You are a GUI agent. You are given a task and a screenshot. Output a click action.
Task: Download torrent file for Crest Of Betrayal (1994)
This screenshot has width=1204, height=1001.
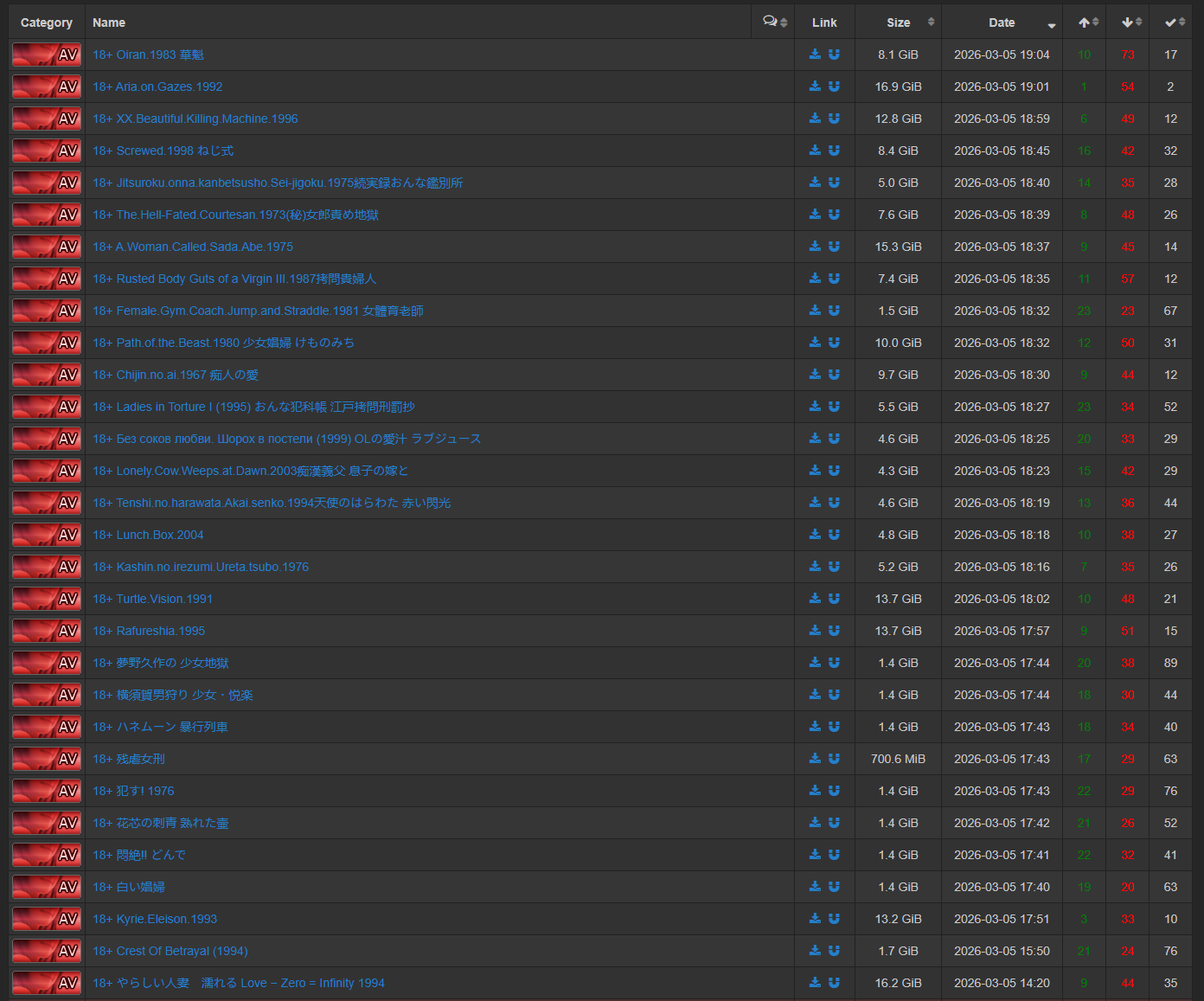pyautogui.click(x=815, y=951)
